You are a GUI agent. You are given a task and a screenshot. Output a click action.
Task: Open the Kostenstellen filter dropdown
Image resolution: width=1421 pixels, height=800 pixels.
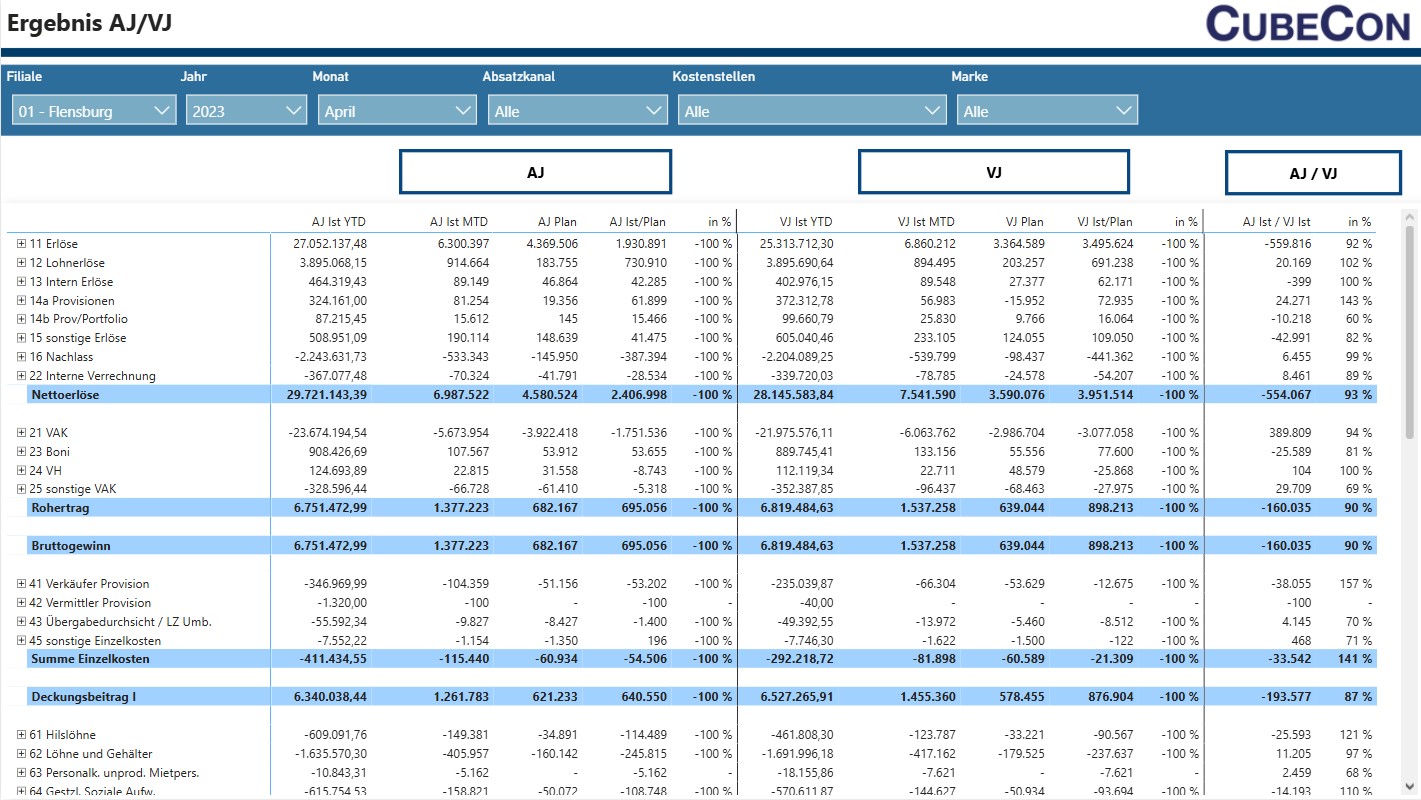pyautogui.click(x=811, y=111)
